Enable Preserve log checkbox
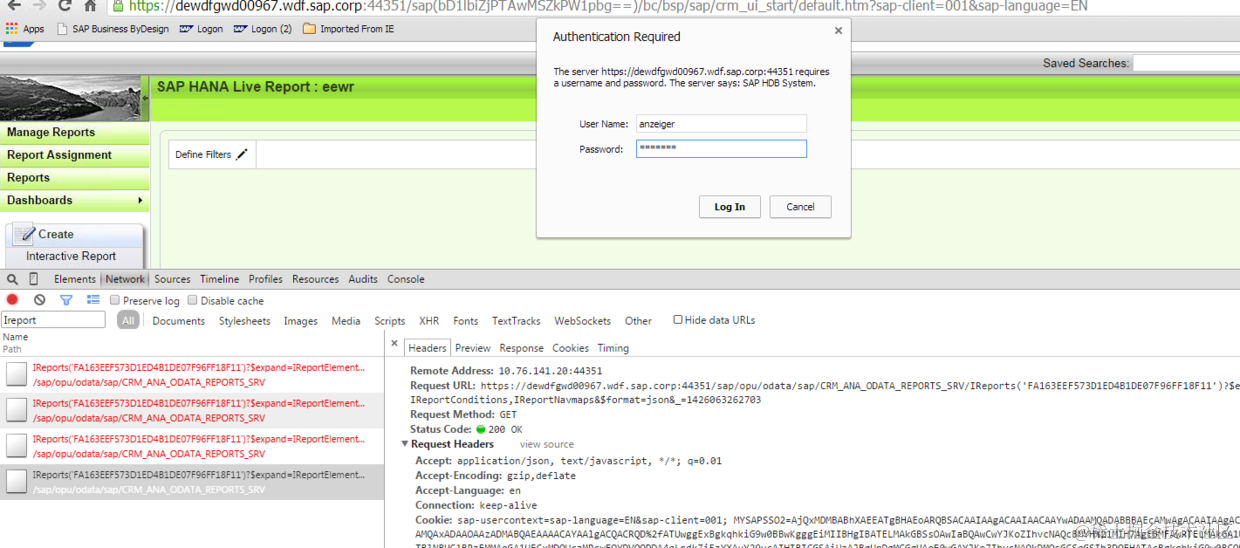1240x548 pixels. 114,301
